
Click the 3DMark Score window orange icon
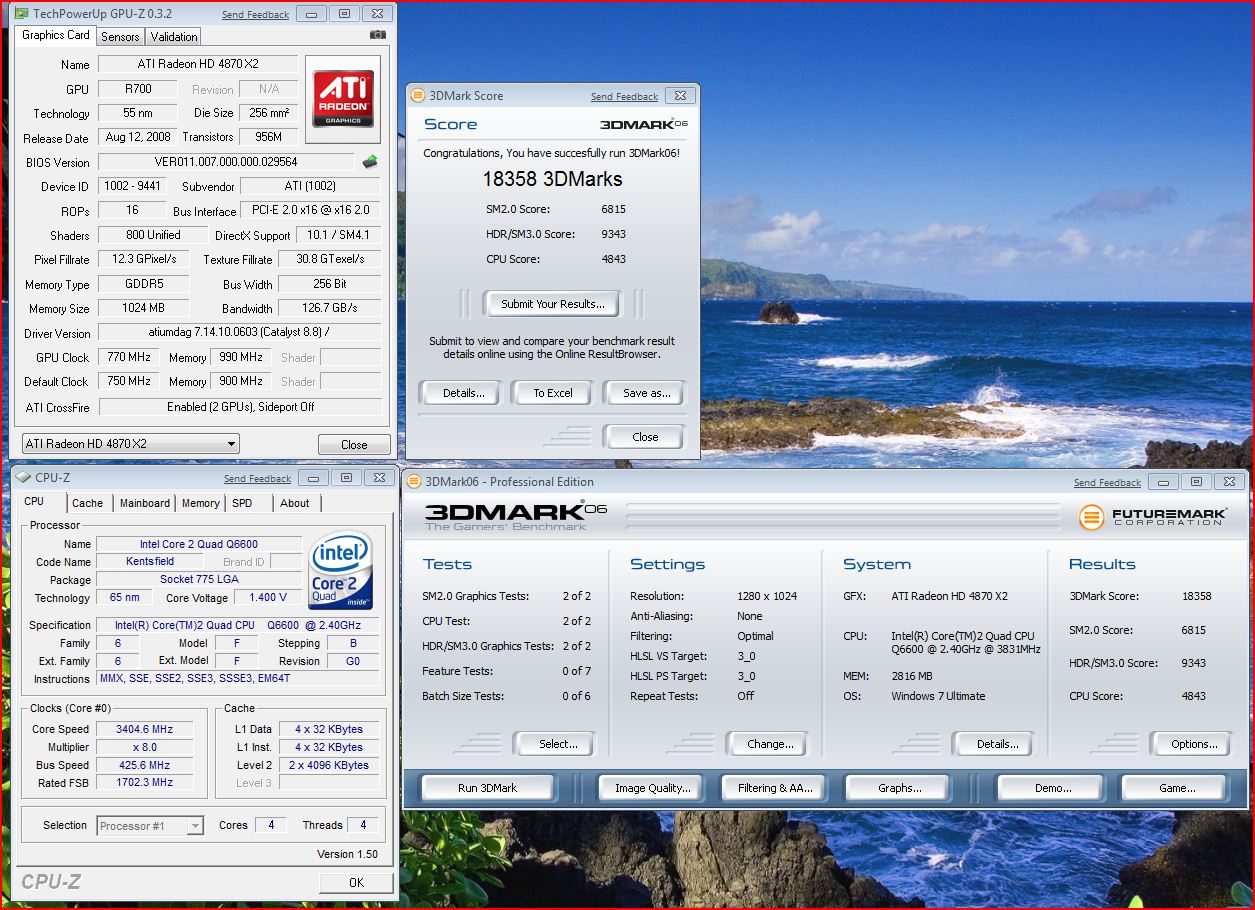pos(418,96)
